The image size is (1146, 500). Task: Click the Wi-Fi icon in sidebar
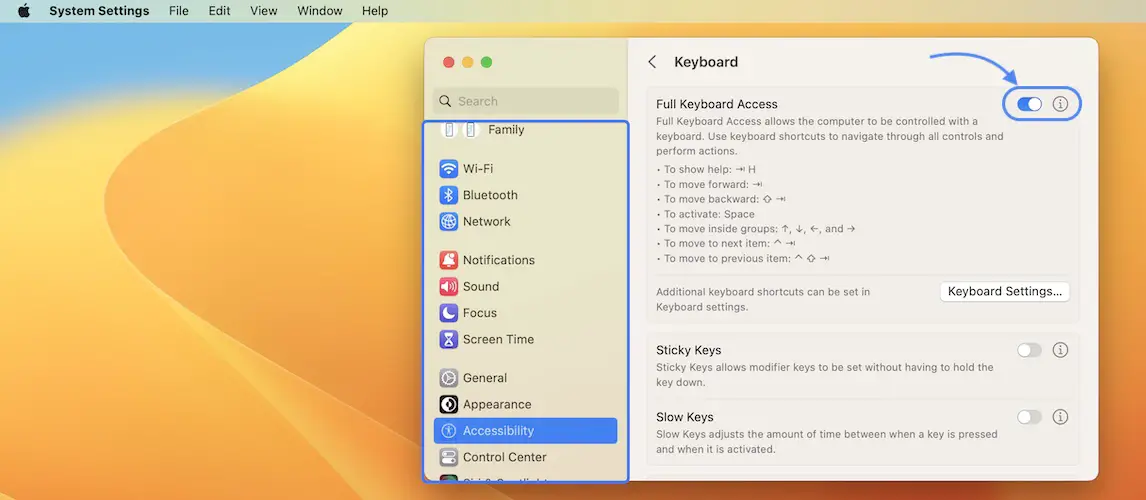coord(449,169)
